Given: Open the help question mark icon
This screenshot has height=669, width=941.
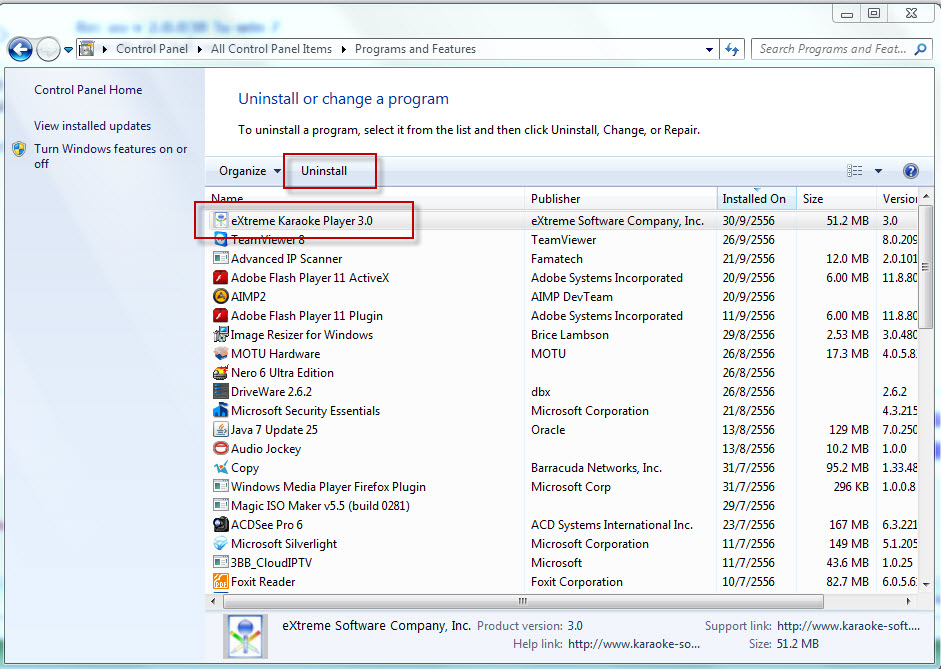Looking at the screenshot, I should coord(910,171).
